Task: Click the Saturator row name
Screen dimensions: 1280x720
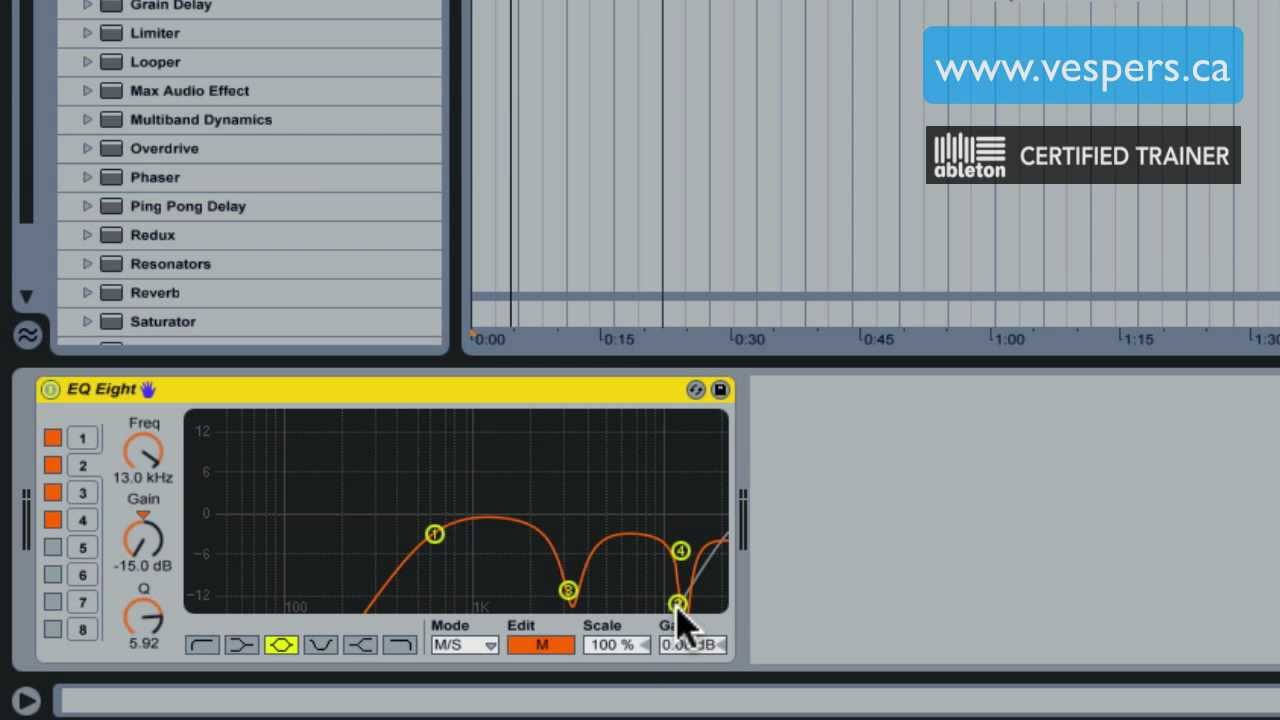Action: click(163, 322)
